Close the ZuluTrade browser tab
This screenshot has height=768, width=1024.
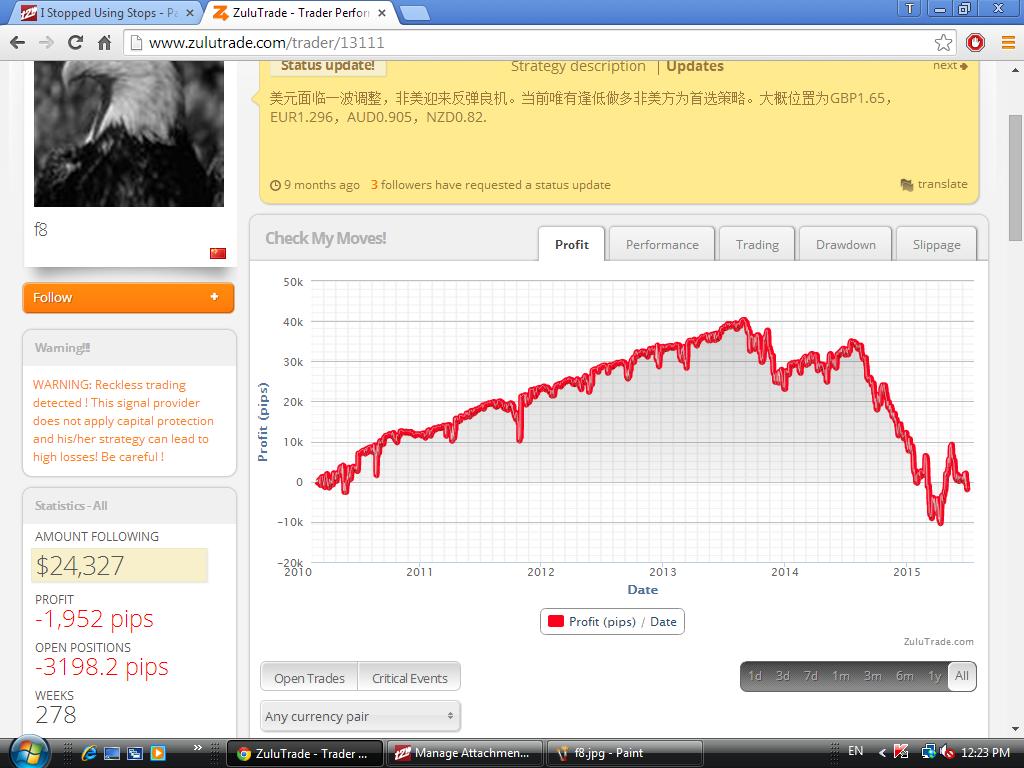382,13
